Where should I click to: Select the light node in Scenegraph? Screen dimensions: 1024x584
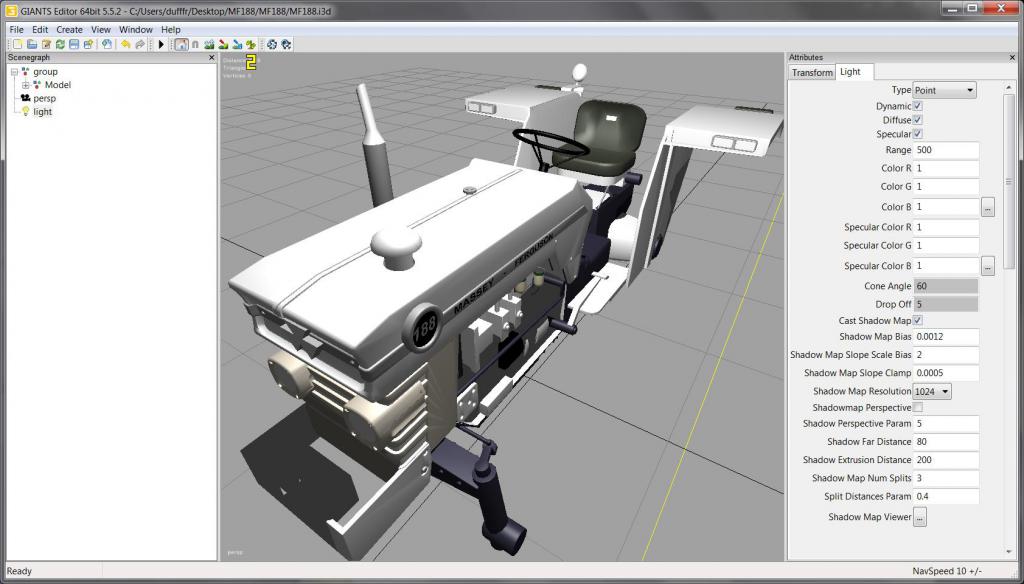42,112
